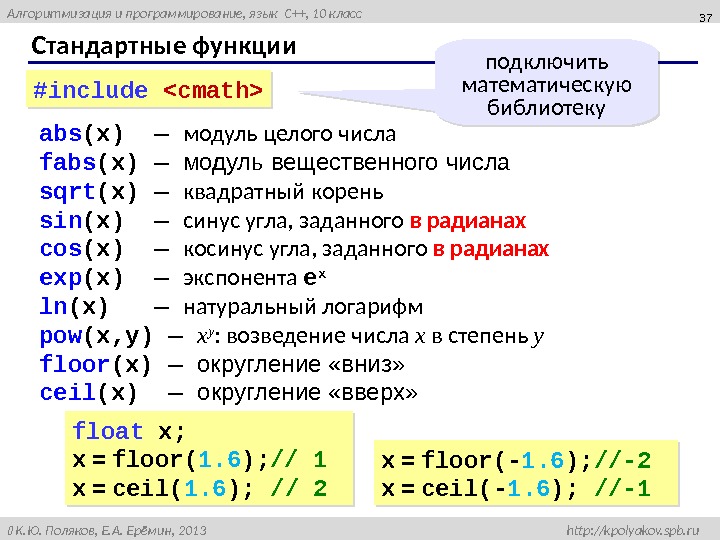Click the abs(x) function name

(x=81, y=134)
